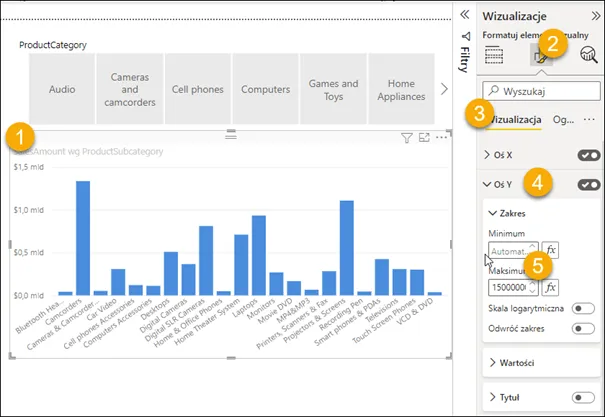Image resolution: width=605 pixels, height=417 pixels.
Task: Select the Computers slicer tile
Action: [x=265, y=90]
